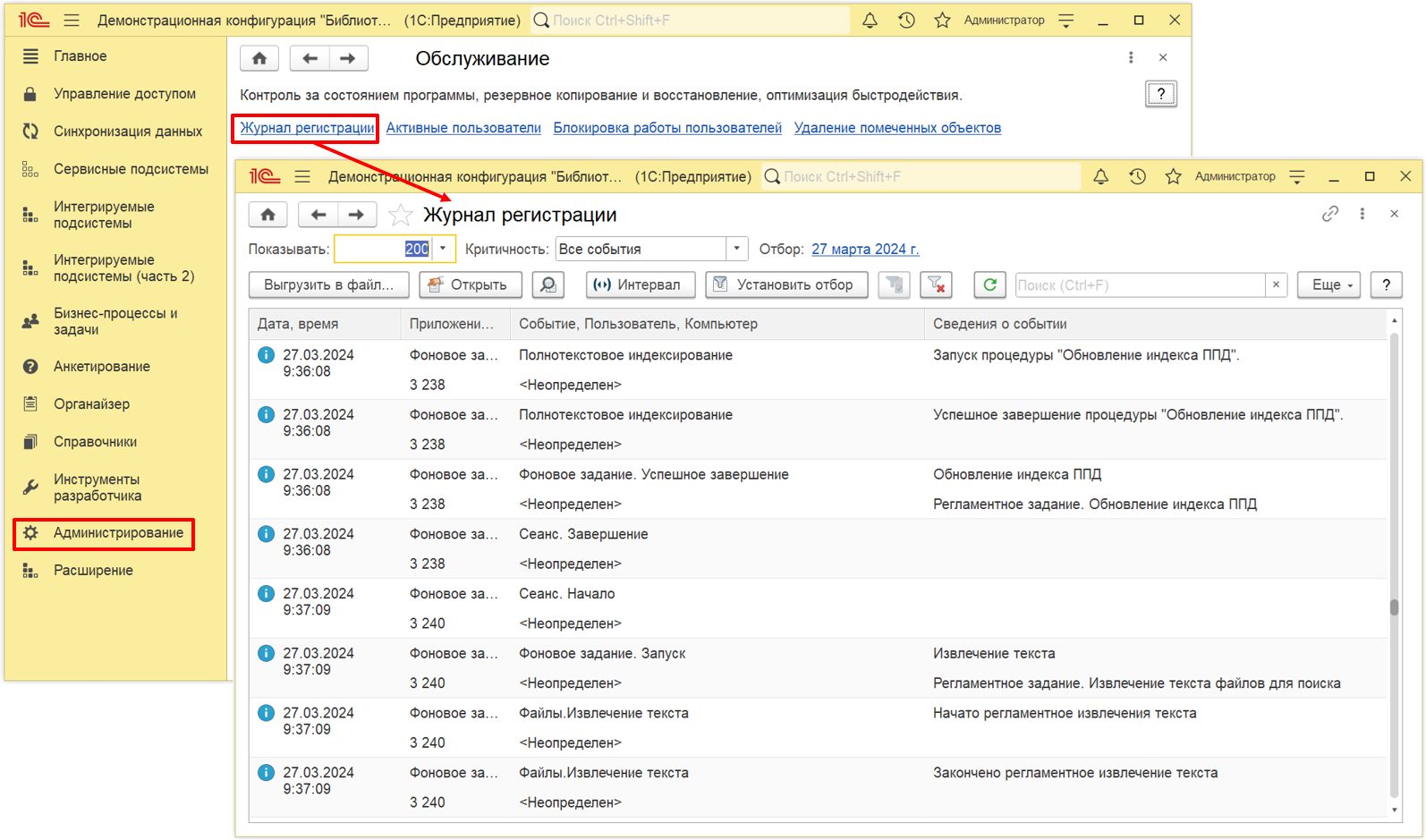Screen dimensions: 1426x840
Task: Click help question button in journal toolbar
Action: tap(1386, 284)
